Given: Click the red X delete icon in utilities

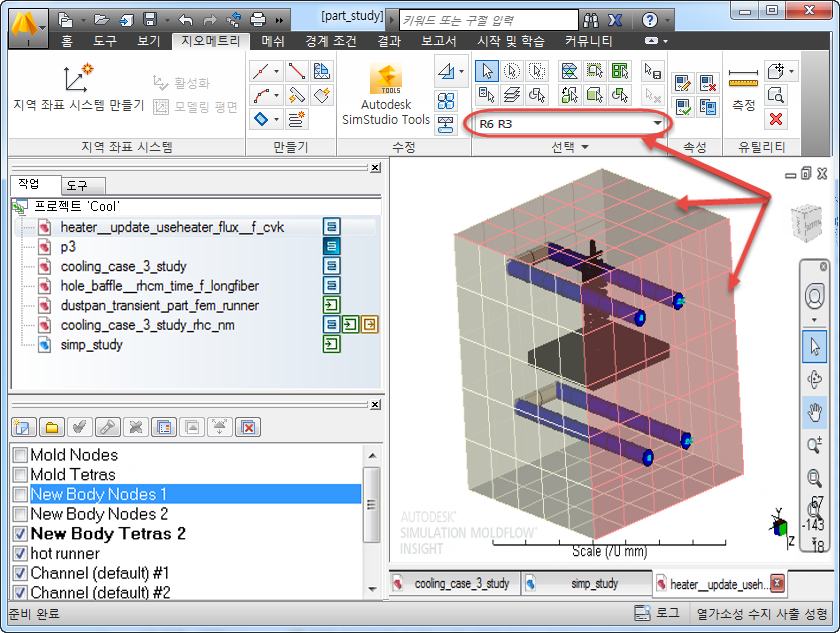Looking at the screenshot, I should click(x=775, y=119).
